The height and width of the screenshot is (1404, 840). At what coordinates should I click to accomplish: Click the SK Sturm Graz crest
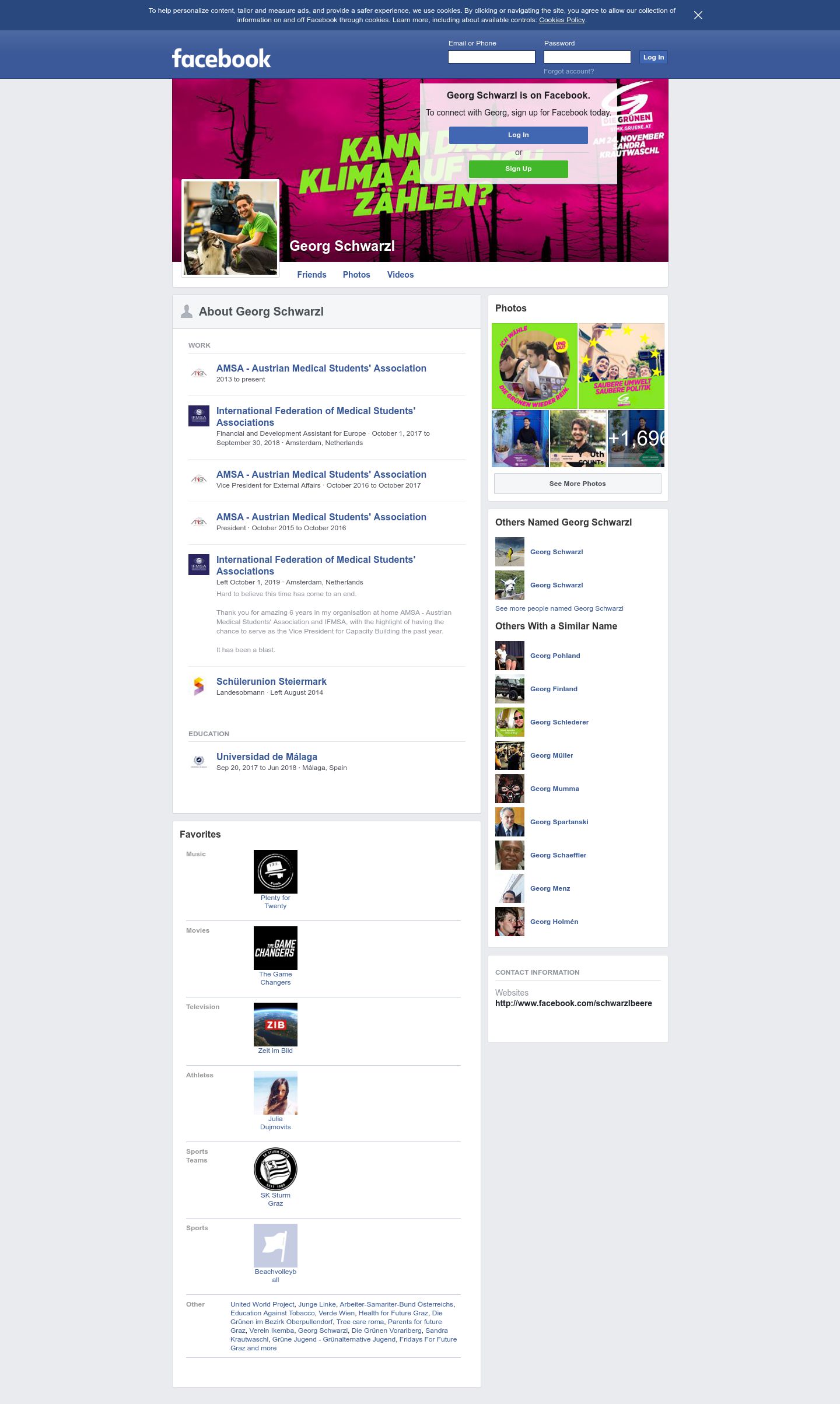[275, 1169]
